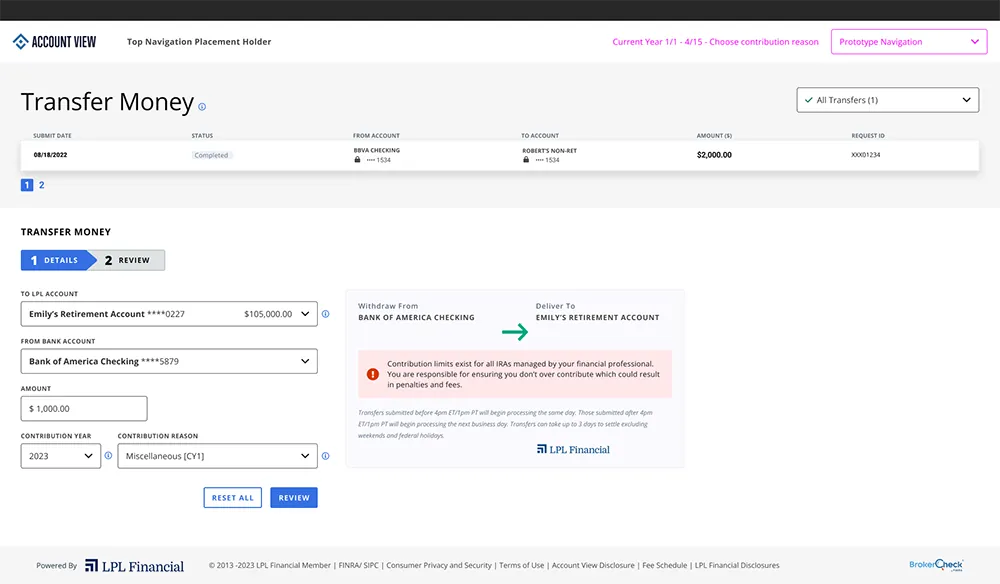Click the Submit Date column header
This screenshot has width=1000, height=584.
click(x=52, y=136)
